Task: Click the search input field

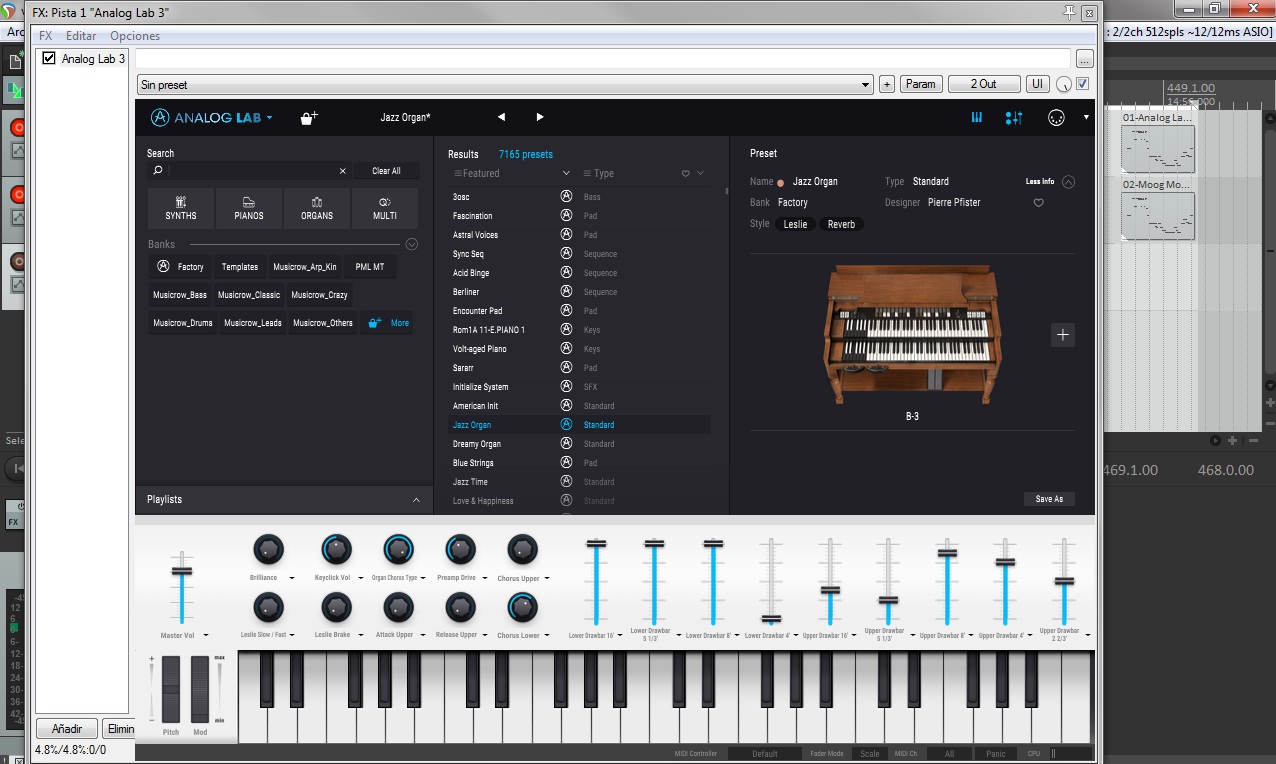Action: (253, 171)
